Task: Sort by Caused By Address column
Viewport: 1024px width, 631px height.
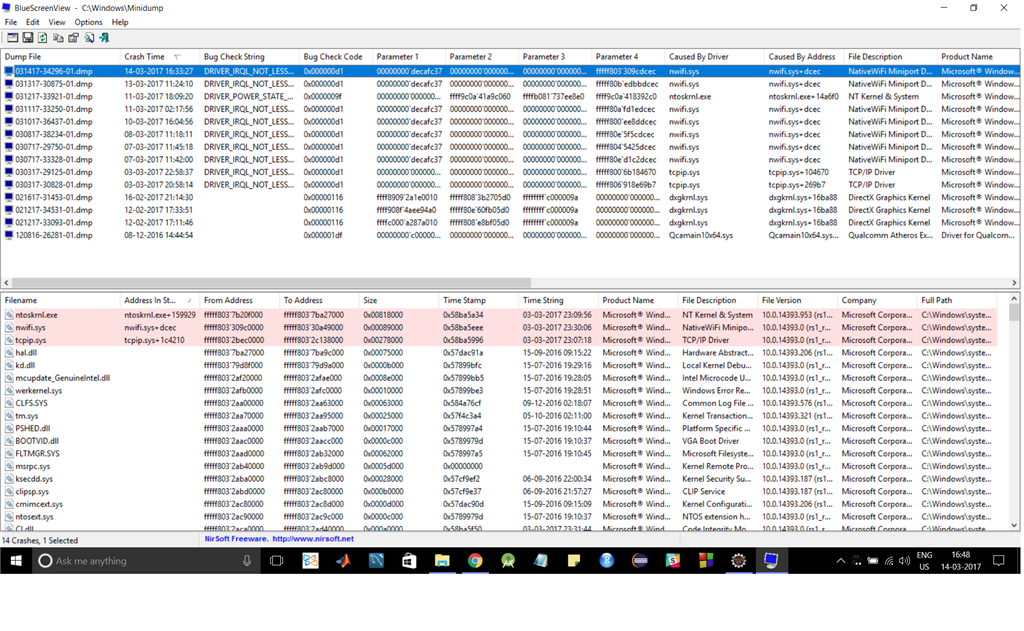Action: (x=805, y=57)
